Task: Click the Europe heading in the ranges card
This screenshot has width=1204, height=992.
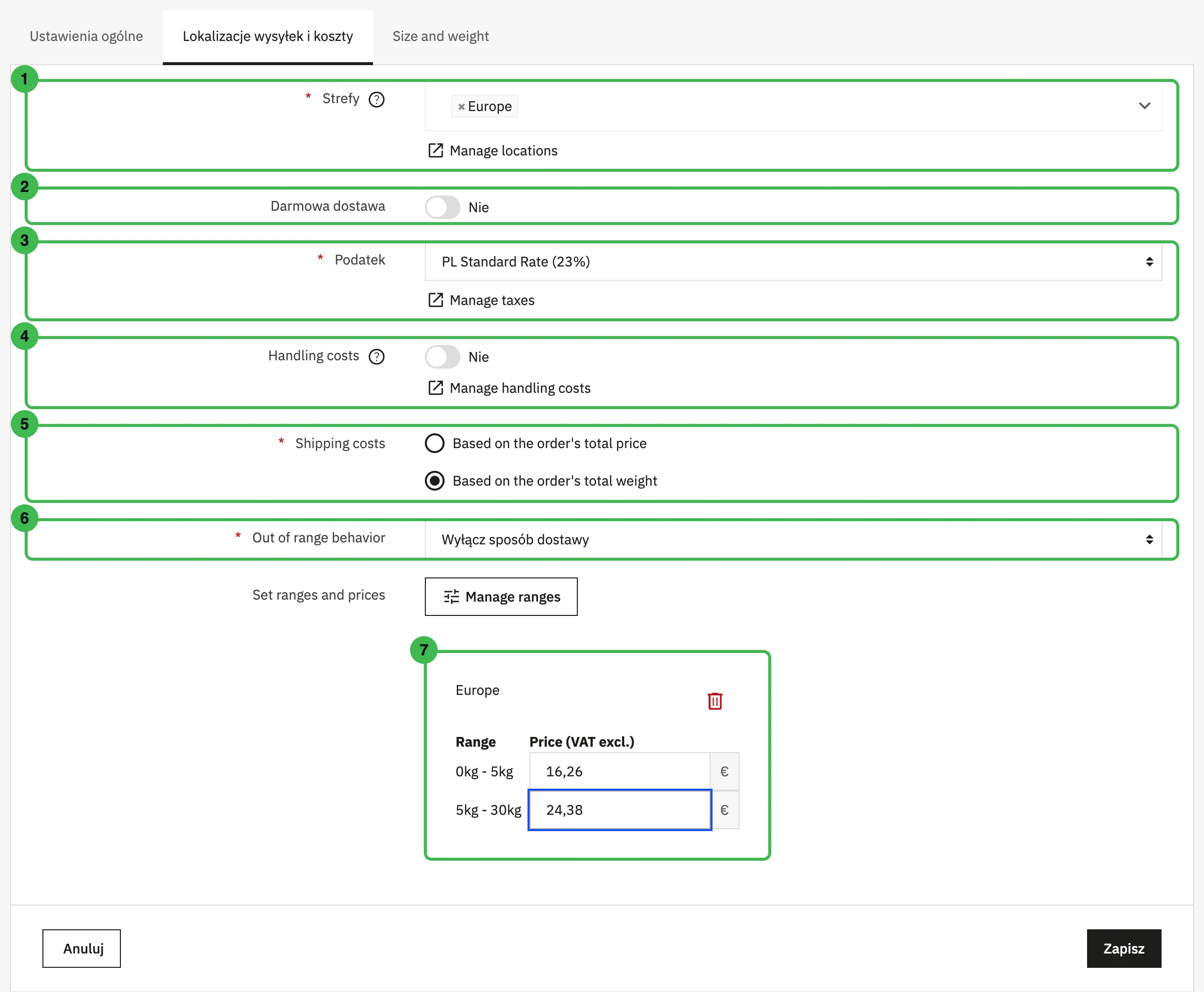Action: pos(477,690)
